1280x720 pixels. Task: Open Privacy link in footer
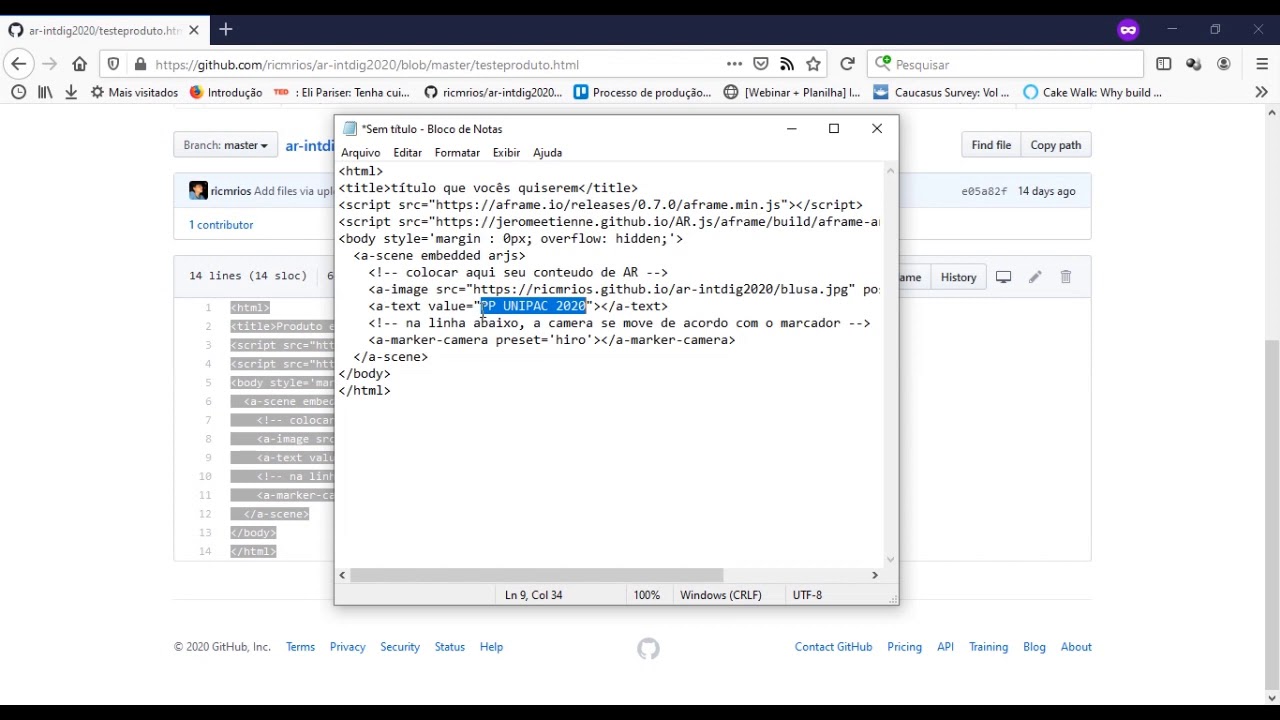[x=347, y=647]
